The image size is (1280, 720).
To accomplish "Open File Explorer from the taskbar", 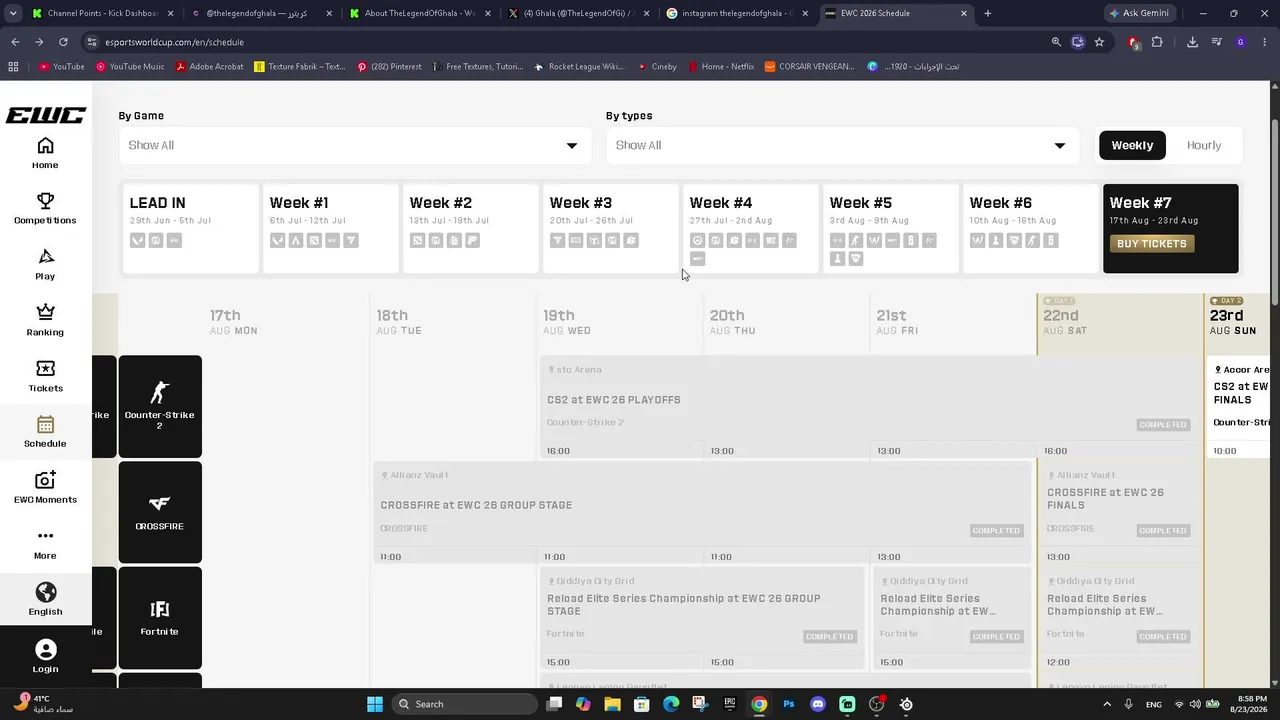I will (x=612, y=704).
